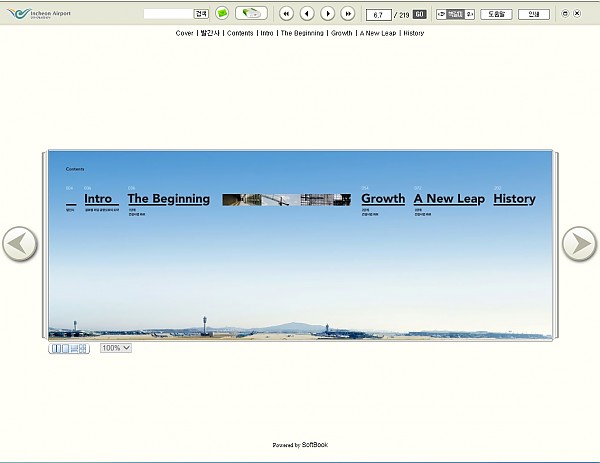Viewport: 600px width, 463px height.
Task: Click the search text field in the toolbar
Action: 168,14
